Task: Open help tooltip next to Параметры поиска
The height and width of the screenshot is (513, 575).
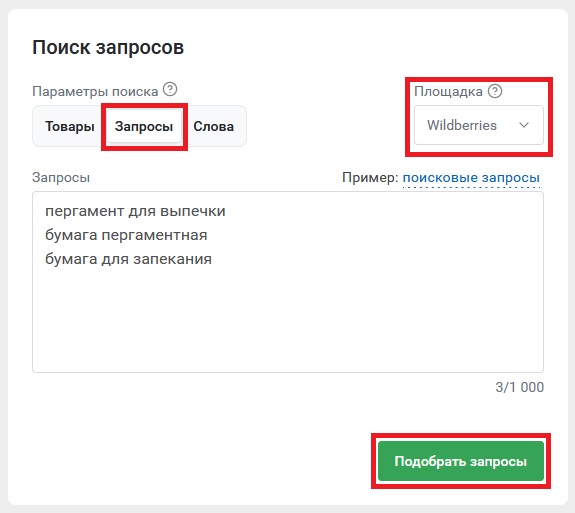Action: tap(170, 89)
